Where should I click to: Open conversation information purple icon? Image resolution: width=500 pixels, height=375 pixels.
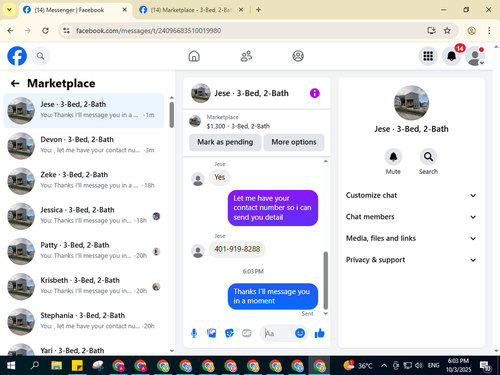tap(314, 93)
